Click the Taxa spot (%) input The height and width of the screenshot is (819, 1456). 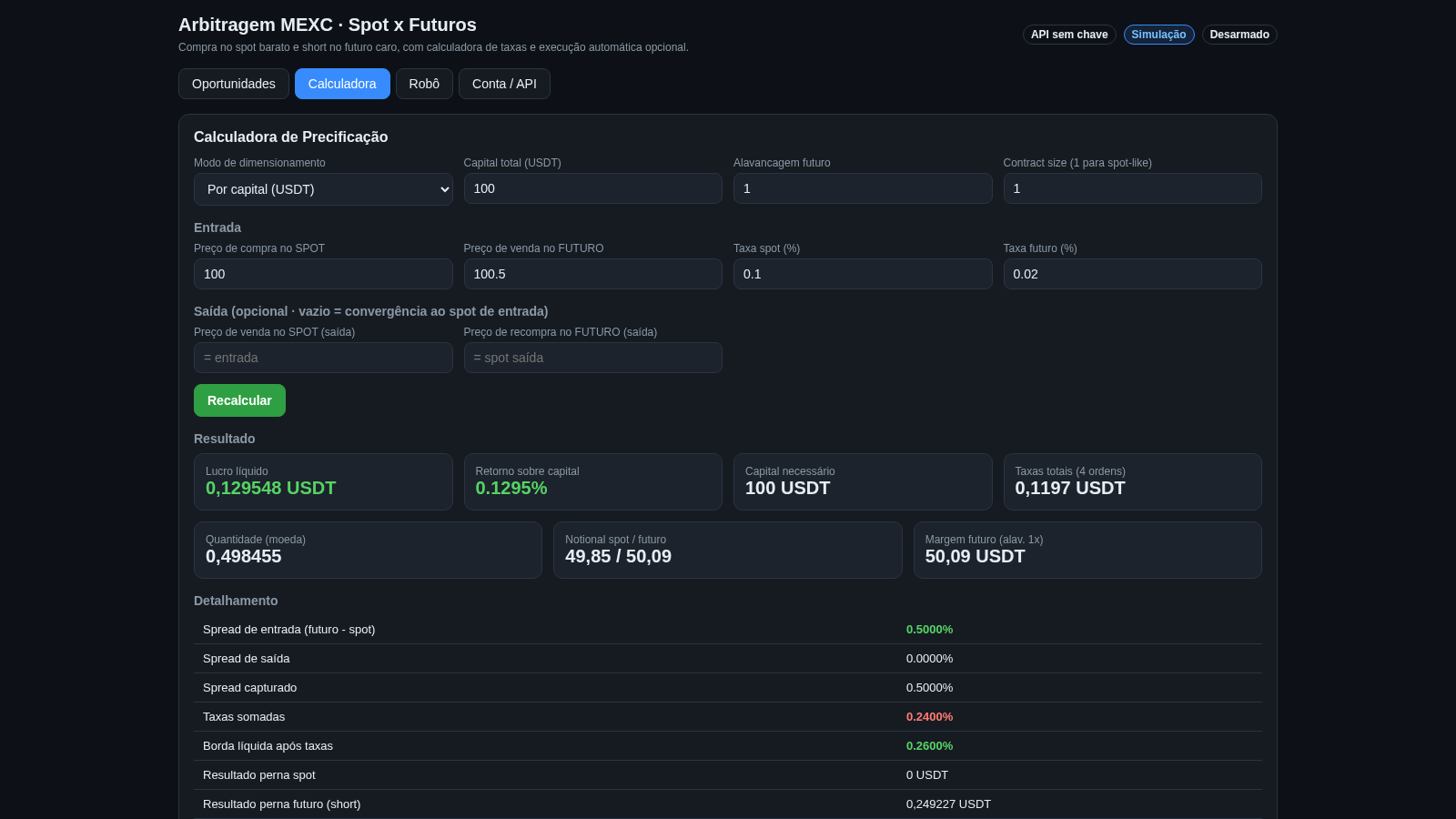click(863, 274)
